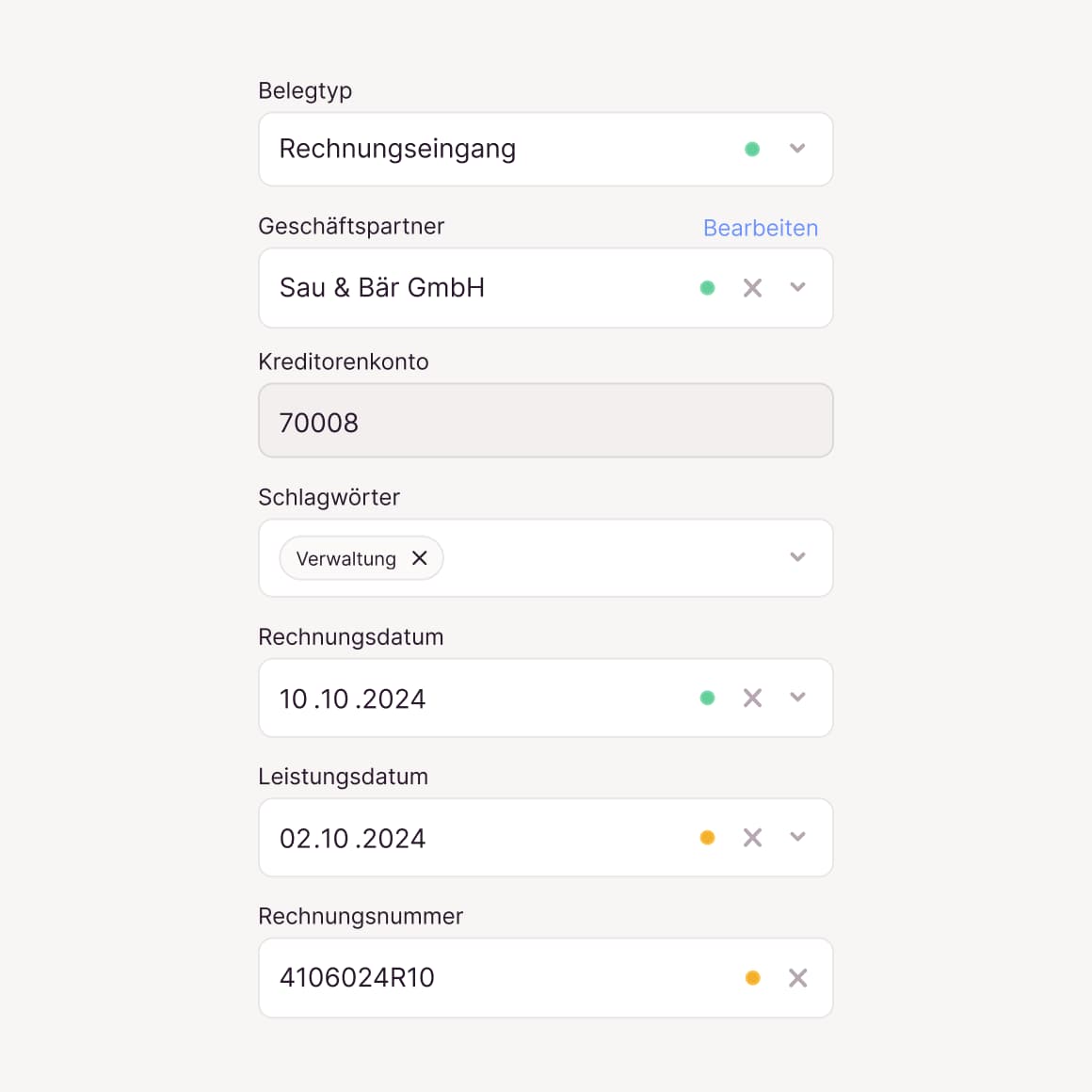Click the Kreditorenkonto field showing 70008
This screenshot has width=1092, height=1092.
[471, 421]
